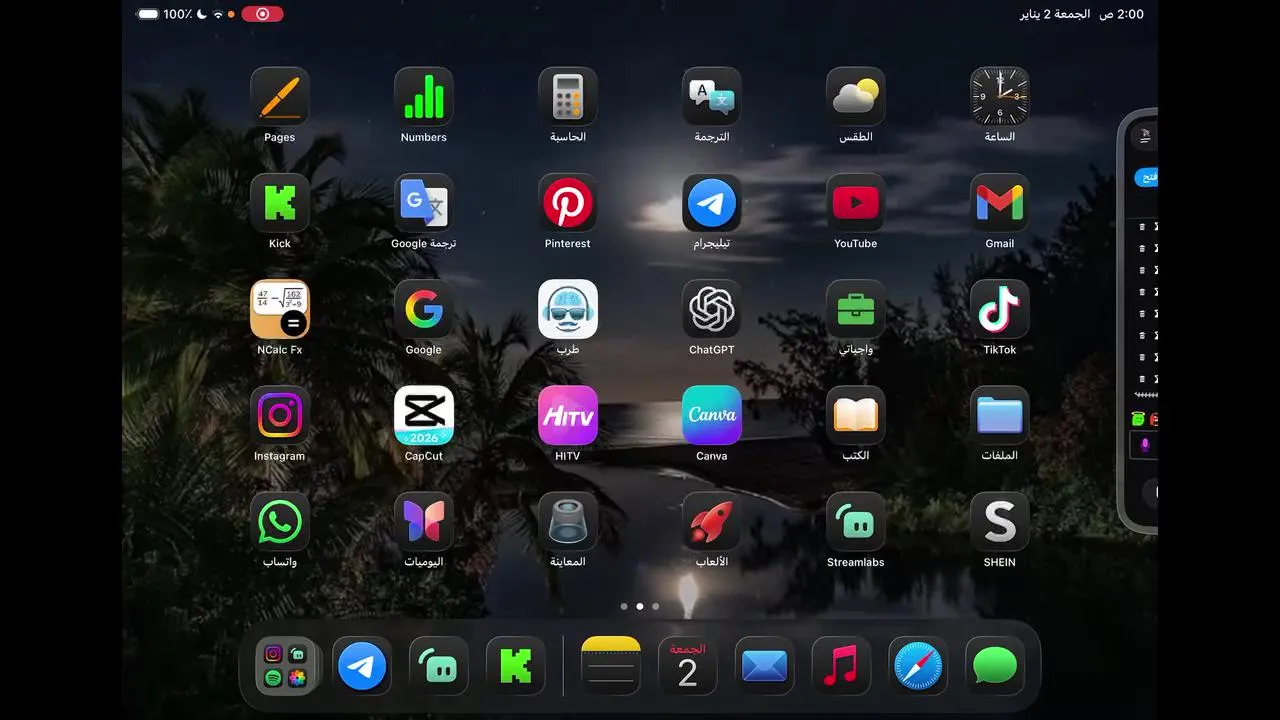Tap the battery 100% status indicator
The image size is (1280, 720).
click(x=164, y=14)
